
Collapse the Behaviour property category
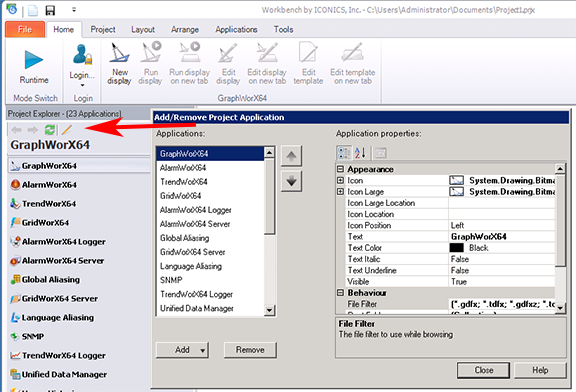pos(341,292)
